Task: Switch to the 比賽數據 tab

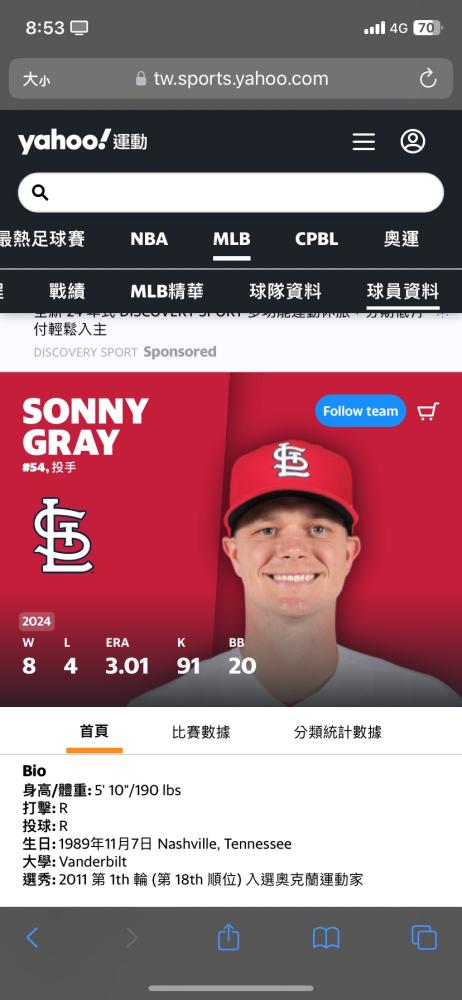Action: (201, 732)
